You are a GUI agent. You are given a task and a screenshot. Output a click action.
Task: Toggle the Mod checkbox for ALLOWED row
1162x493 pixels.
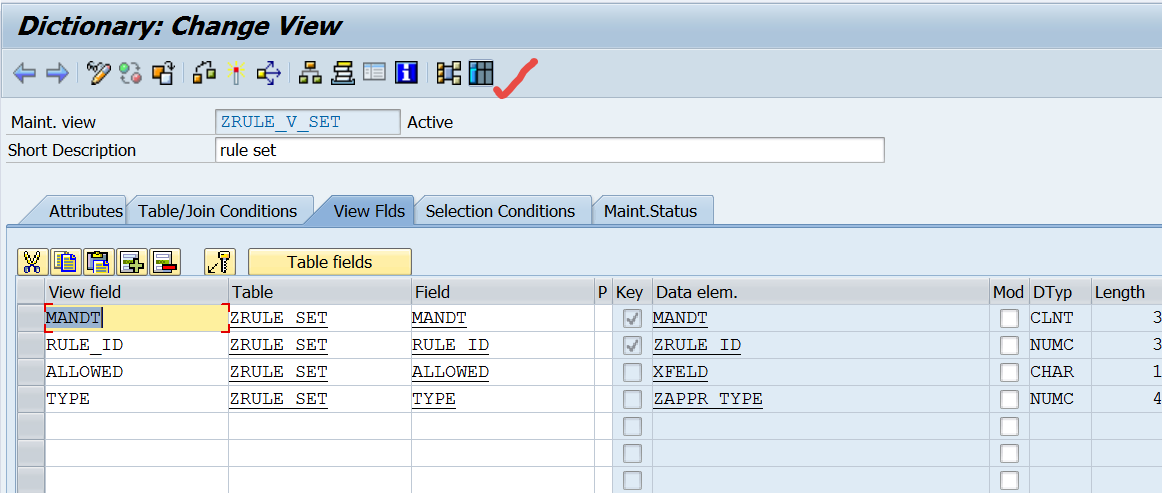point(1009,372)
